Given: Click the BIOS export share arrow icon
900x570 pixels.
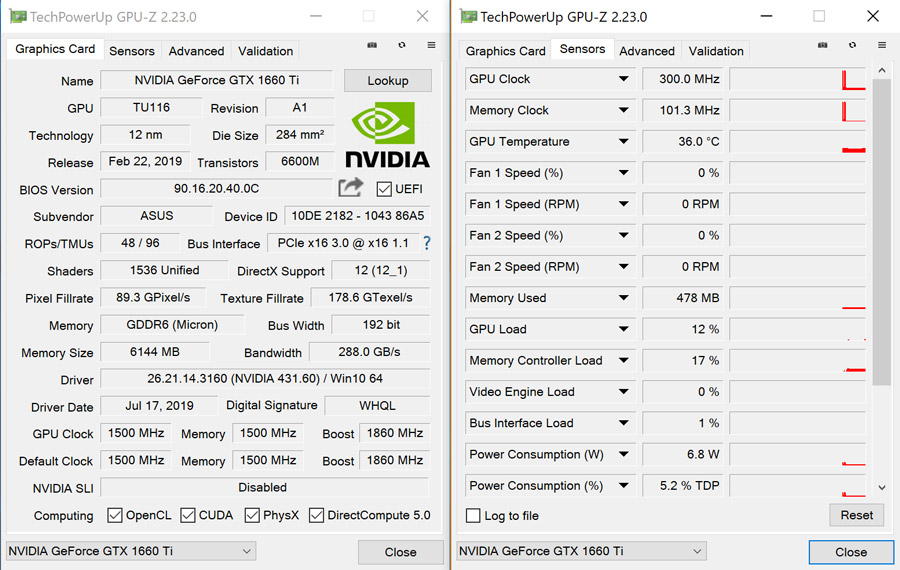Looking at the screenshot, I should click(x=350, y=187).
